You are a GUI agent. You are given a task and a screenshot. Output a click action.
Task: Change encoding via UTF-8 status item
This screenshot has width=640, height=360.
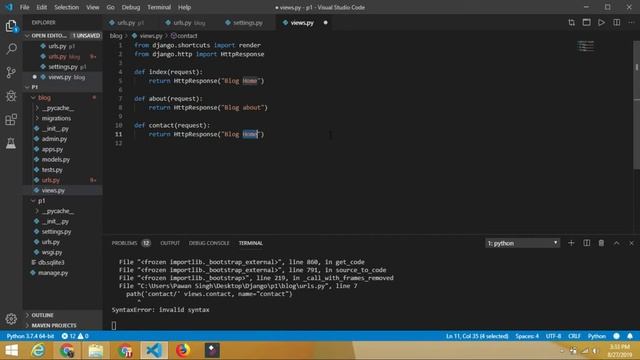coord(553,336)
